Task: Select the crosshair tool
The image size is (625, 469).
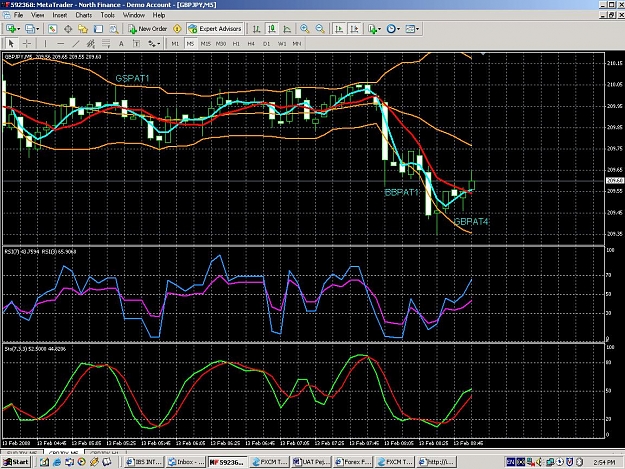Action: [27, 43]
